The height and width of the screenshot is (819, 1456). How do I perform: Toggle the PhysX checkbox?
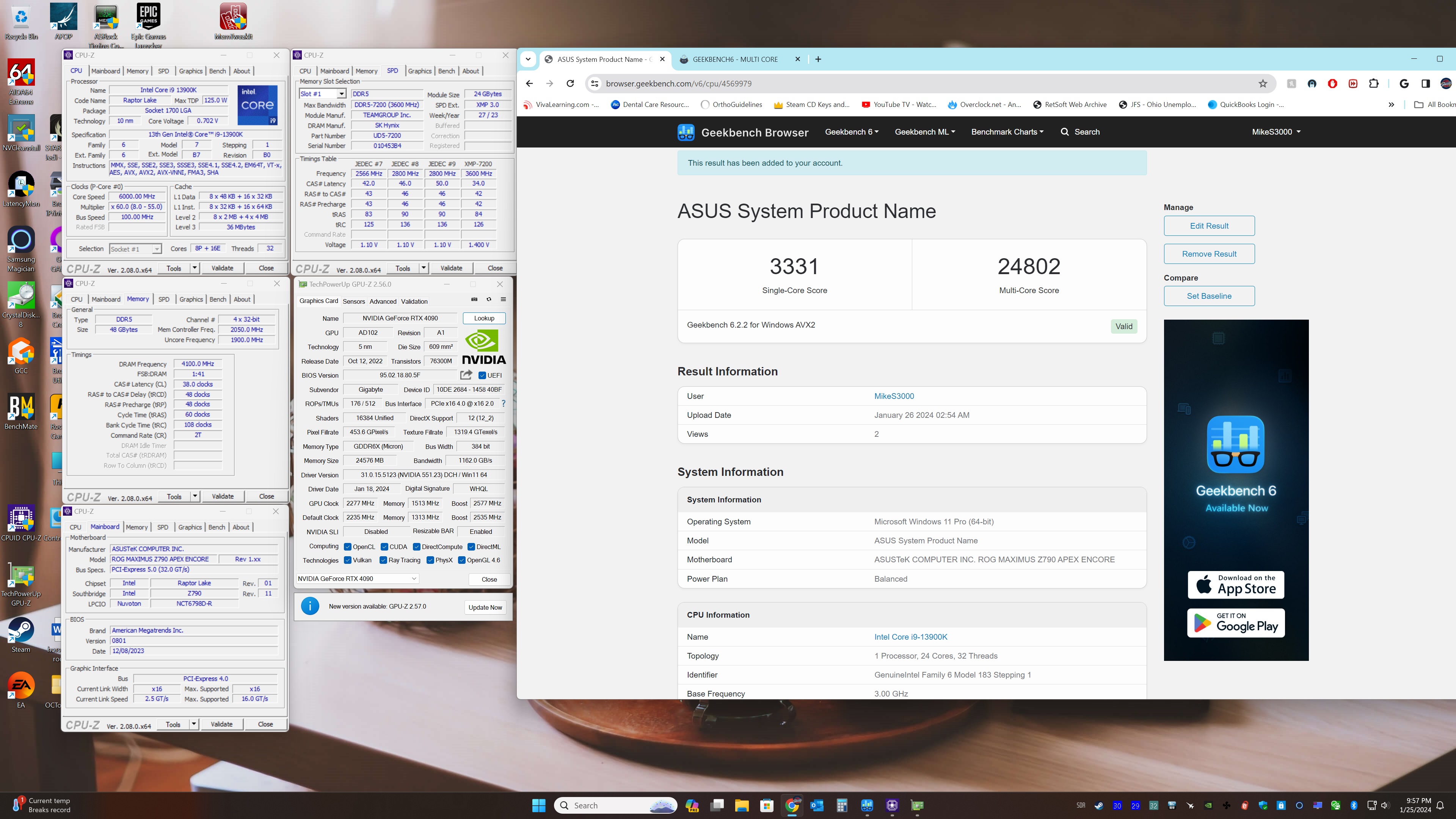point(430,560)
